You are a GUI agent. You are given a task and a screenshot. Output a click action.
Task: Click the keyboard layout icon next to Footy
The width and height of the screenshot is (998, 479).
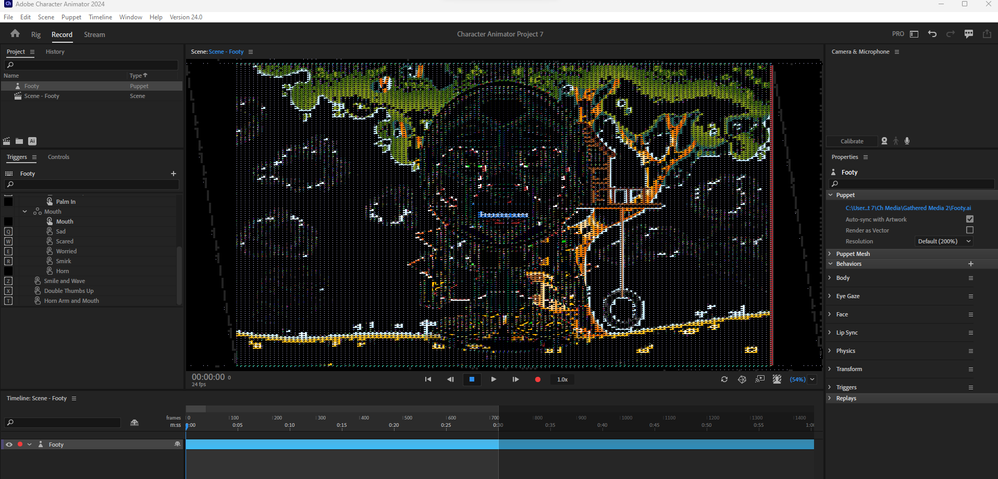coord(9,174)
